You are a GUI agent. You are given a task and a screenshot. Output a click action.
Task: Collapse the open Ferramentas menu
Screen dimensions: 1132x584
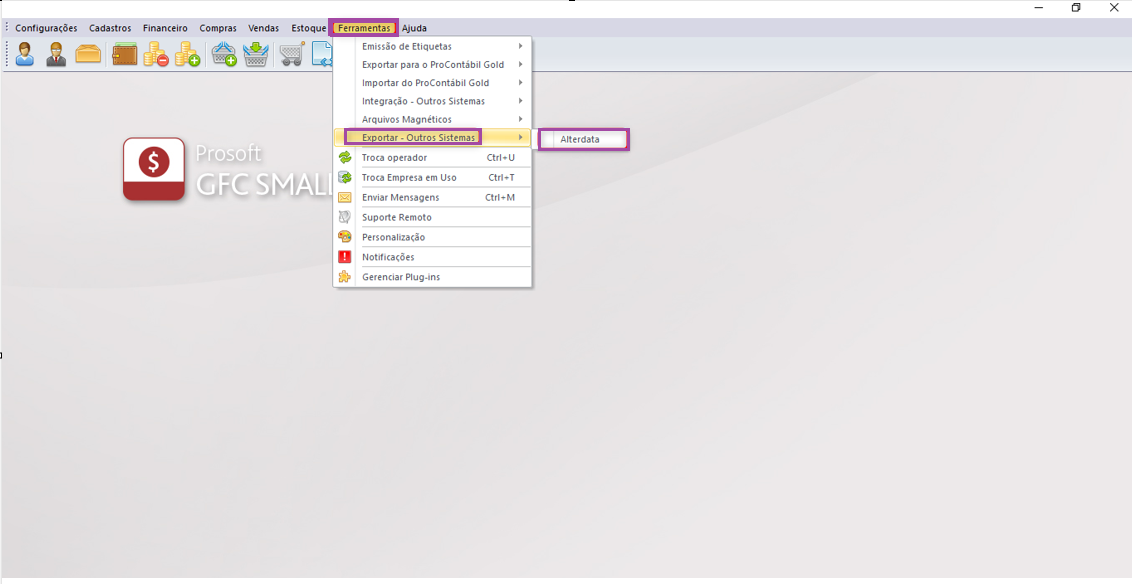pyautogui.click(x=364, y=28)
